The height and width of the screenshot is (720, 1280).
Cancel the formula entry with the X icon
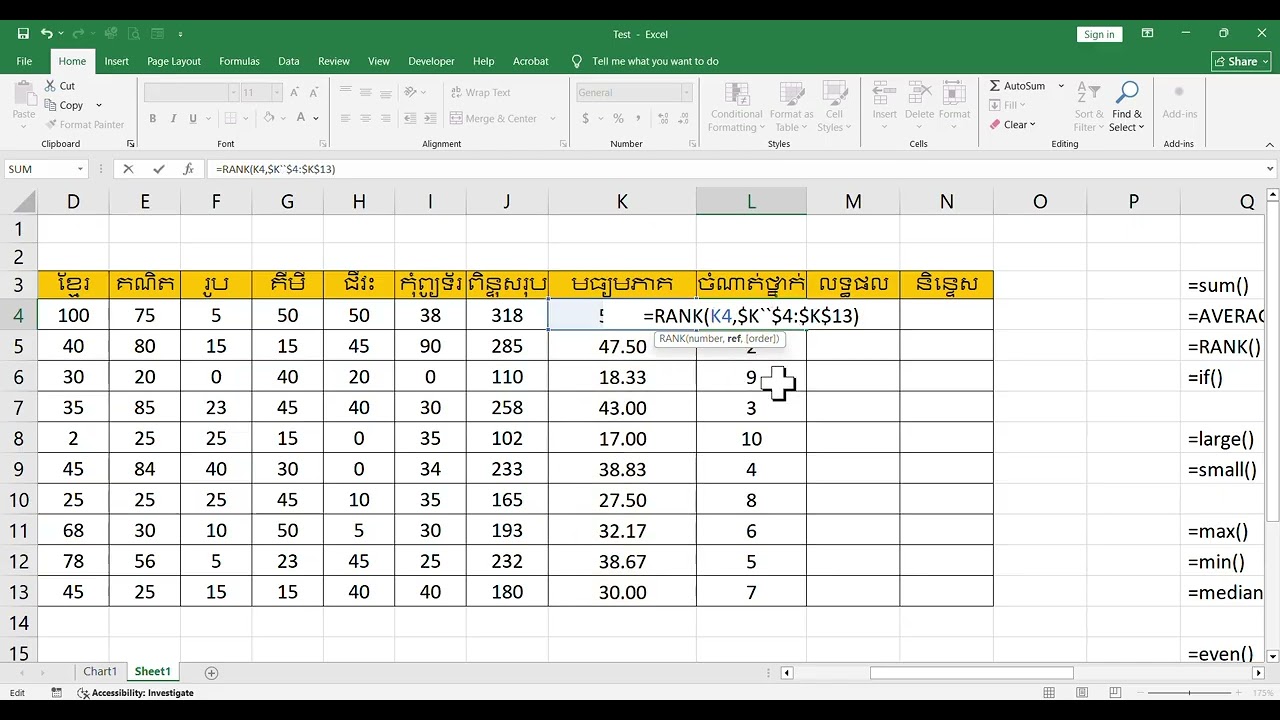[128, 169]
